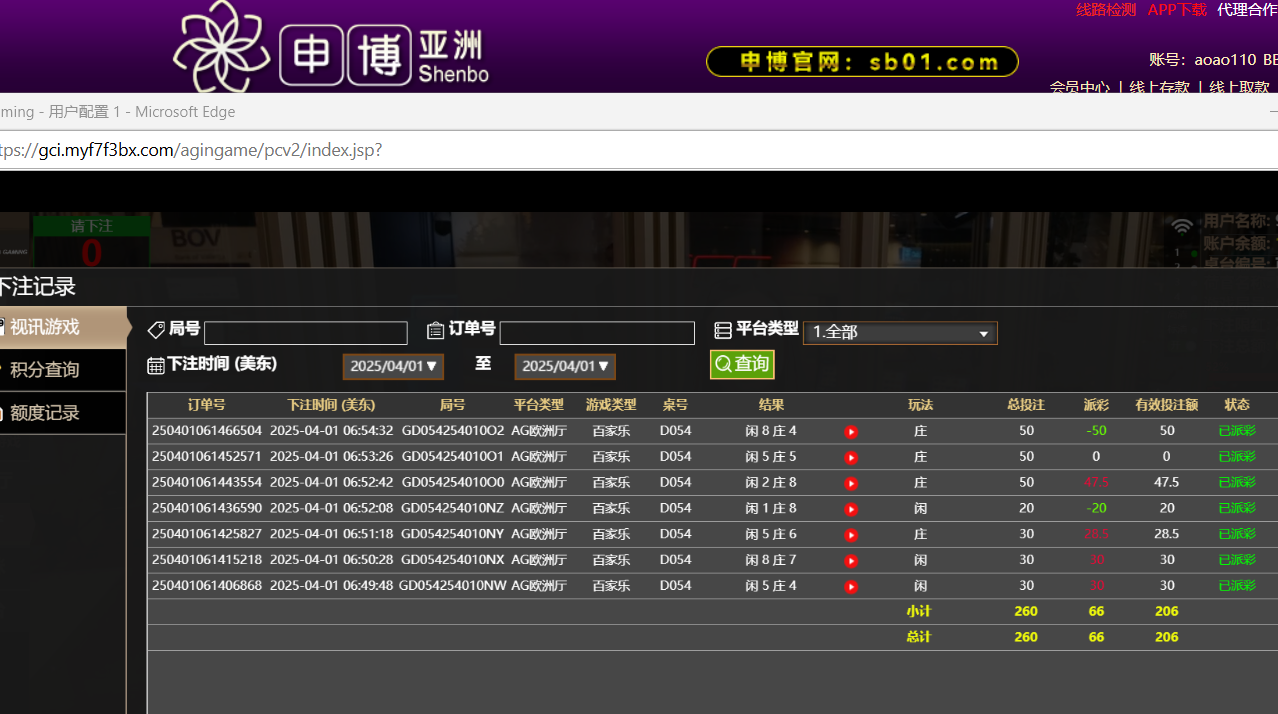
Task: Click into the 局号 input field
Action: click(306, 333)
